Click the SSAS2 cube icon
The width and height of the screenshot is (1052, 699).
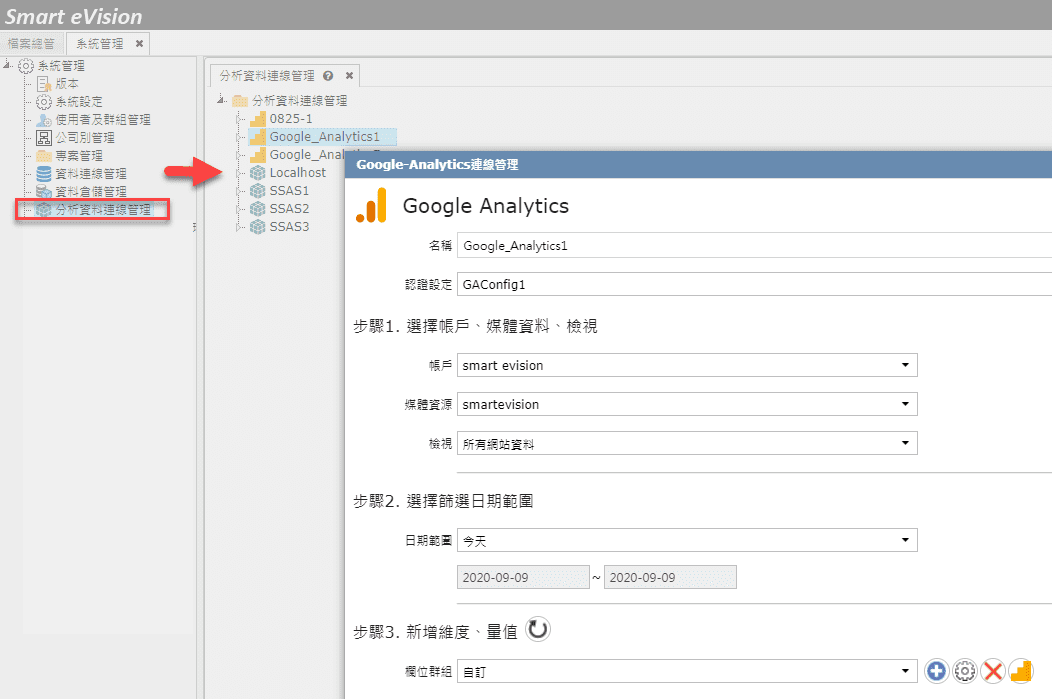click(x=258, y=209)
